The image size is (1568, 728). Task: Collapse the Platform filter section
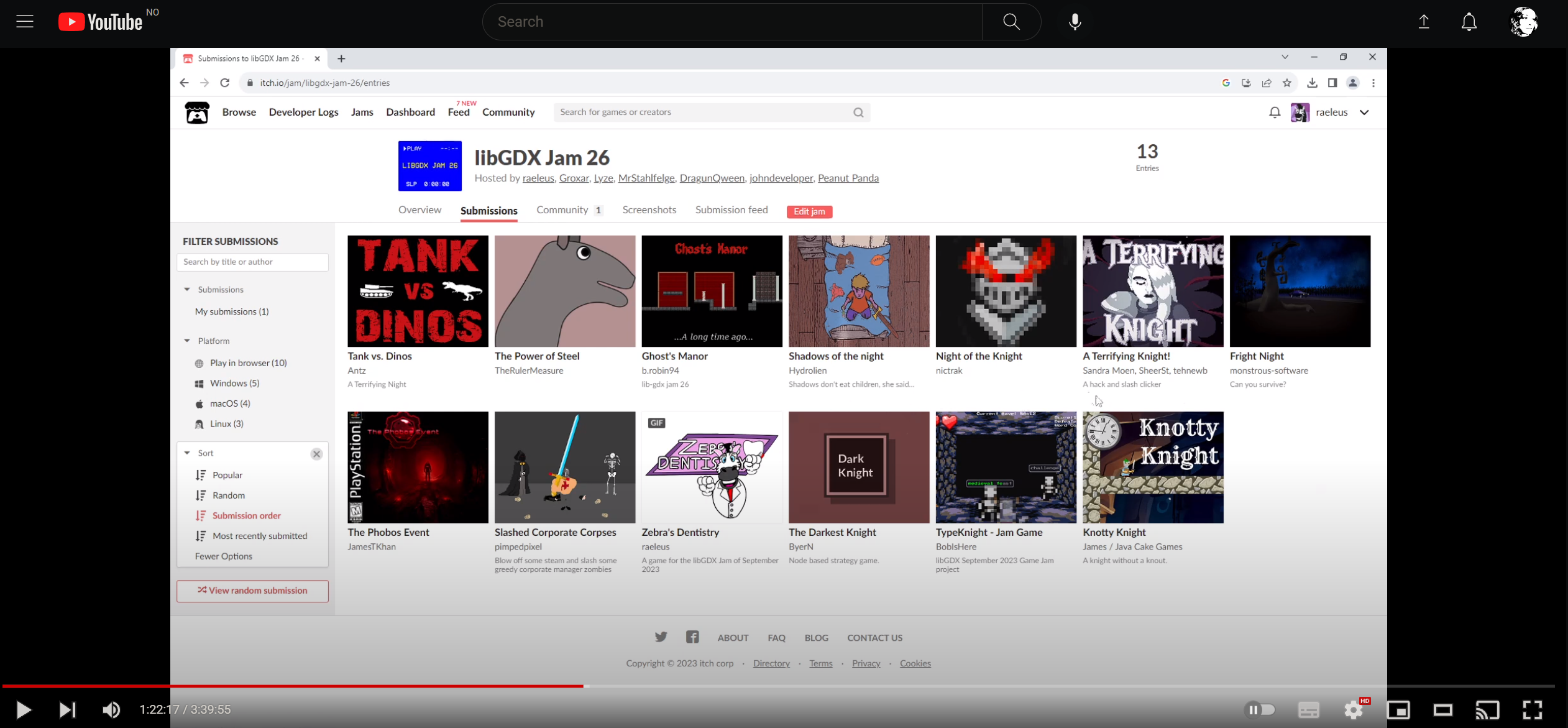click(188, 341)
